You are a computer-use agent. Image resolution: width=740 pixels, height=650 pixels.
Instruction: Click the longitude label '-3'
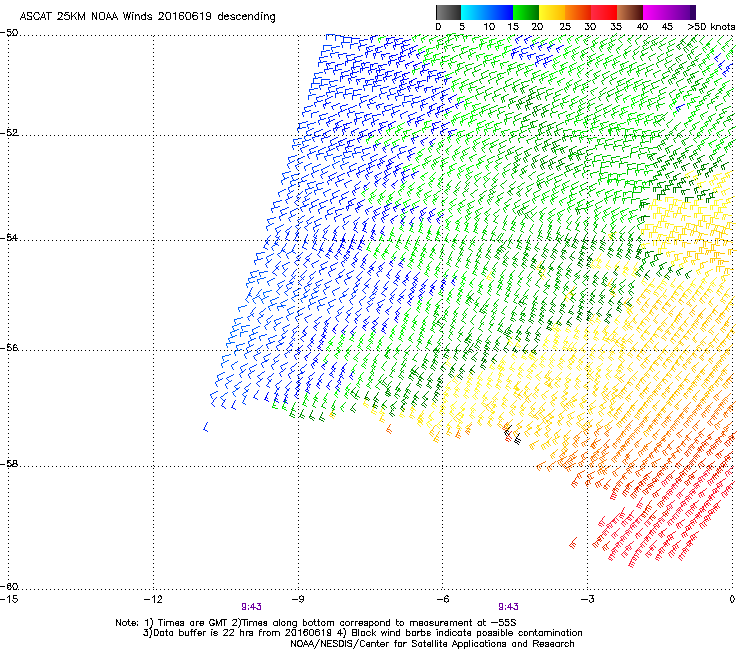[587, 599]
